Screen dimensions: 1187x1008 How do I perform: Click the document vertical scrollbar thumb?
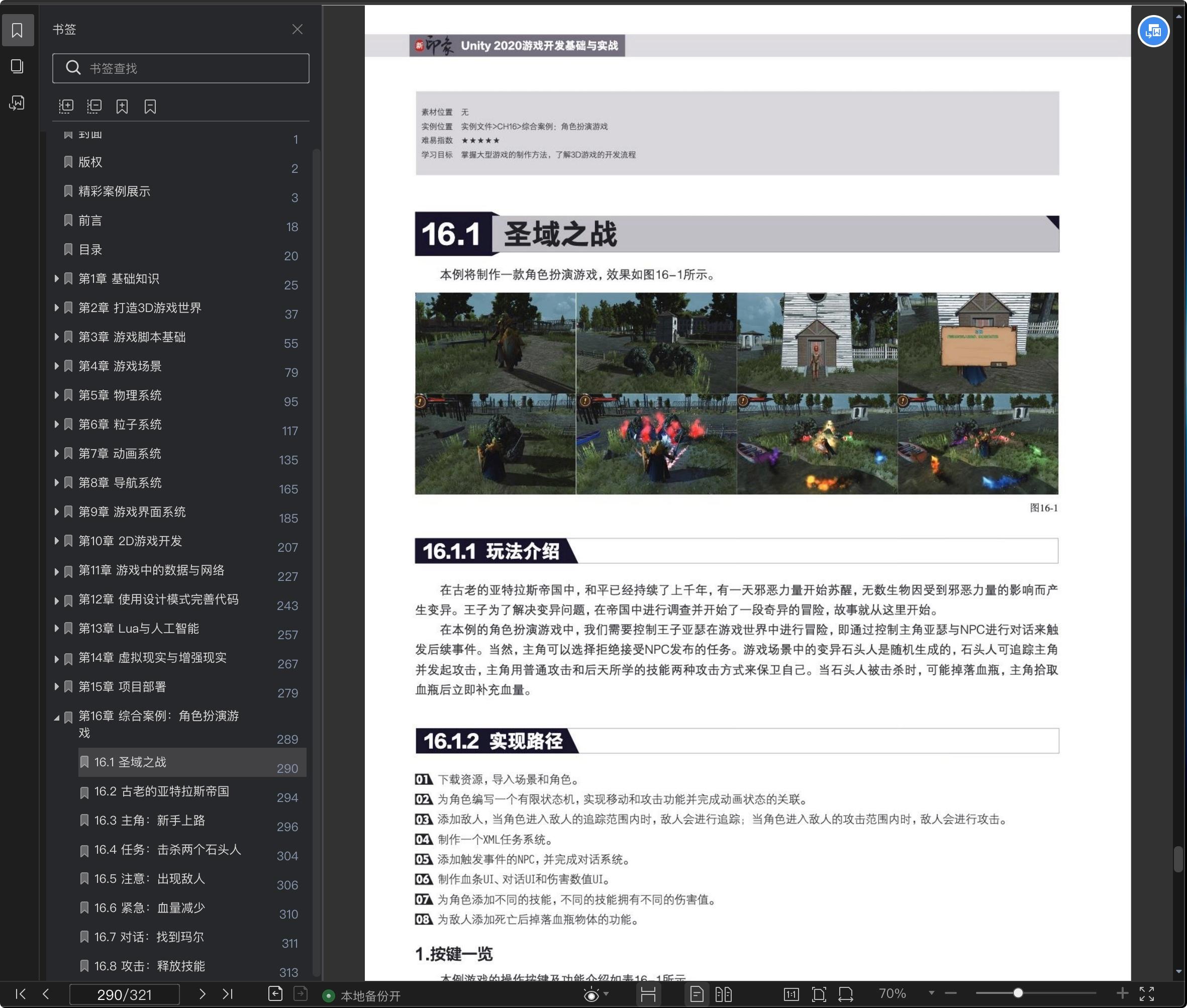tap(1178, 859)
